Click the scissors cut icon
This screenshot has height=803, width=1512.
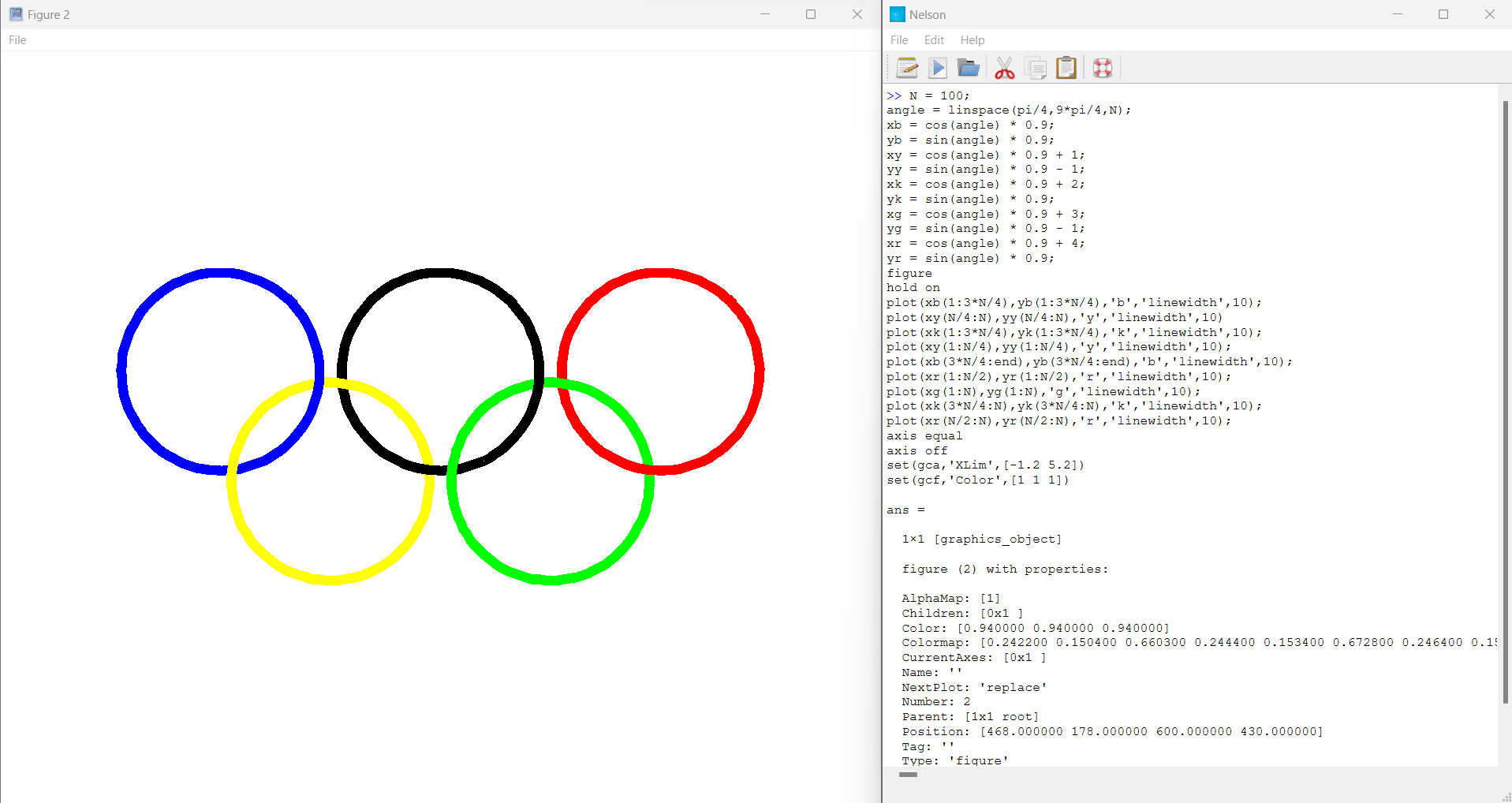1004,68
